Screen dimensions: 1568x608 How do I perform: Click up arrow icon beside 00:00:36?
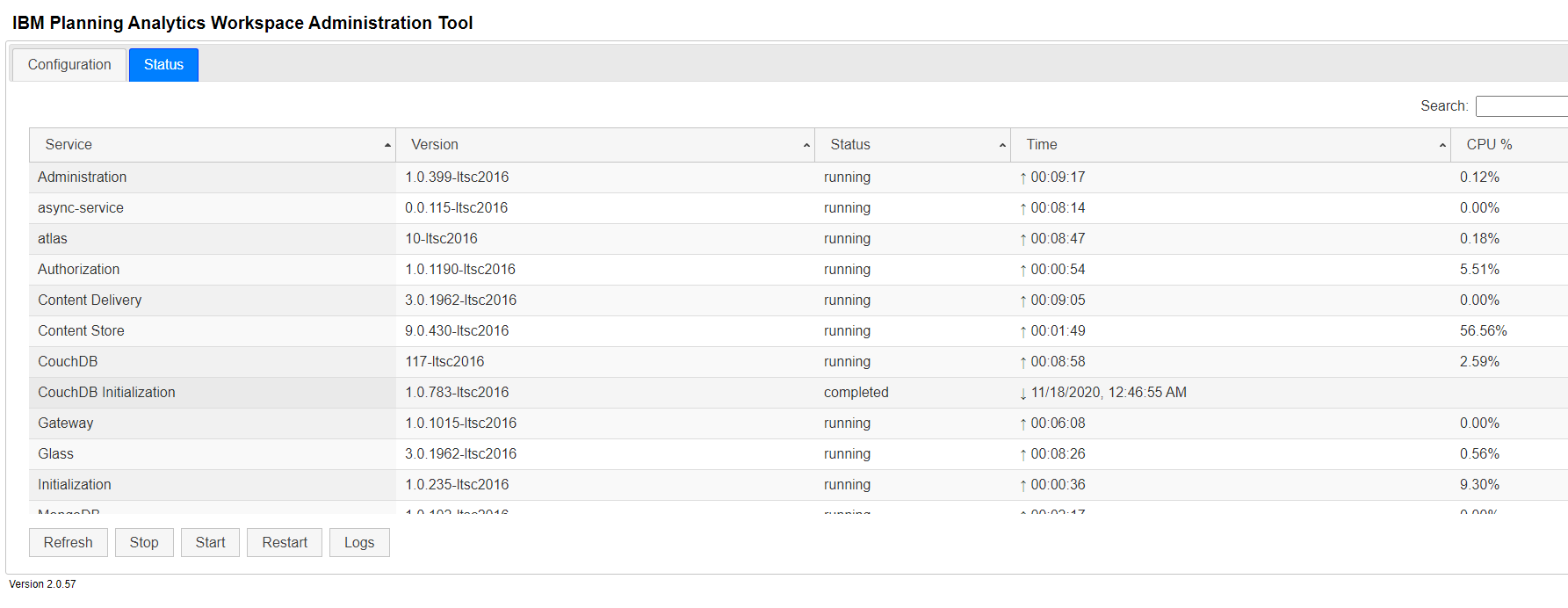point(1023,486)
